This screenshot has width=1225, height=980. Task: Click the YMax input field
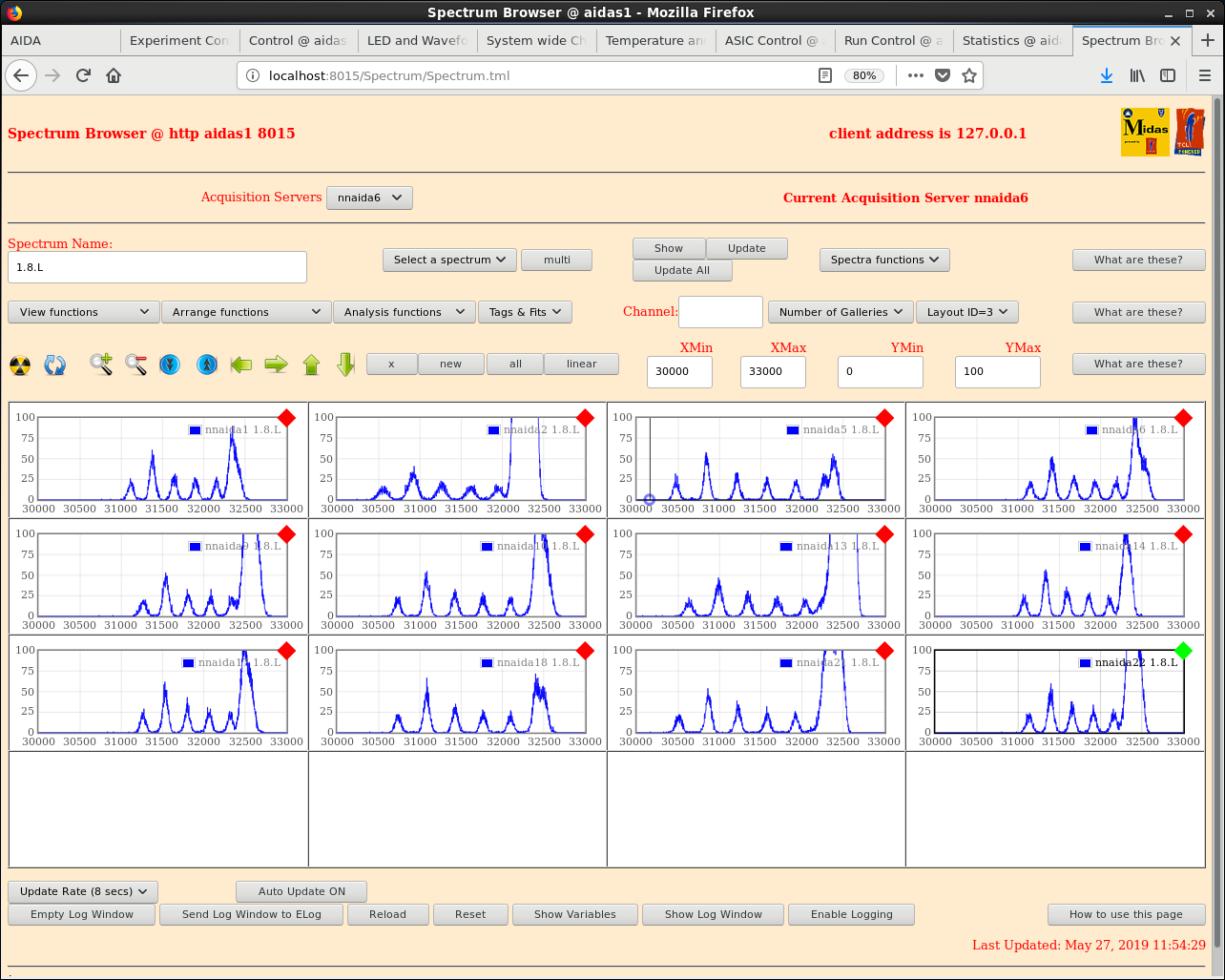click(x=997, y=372)
